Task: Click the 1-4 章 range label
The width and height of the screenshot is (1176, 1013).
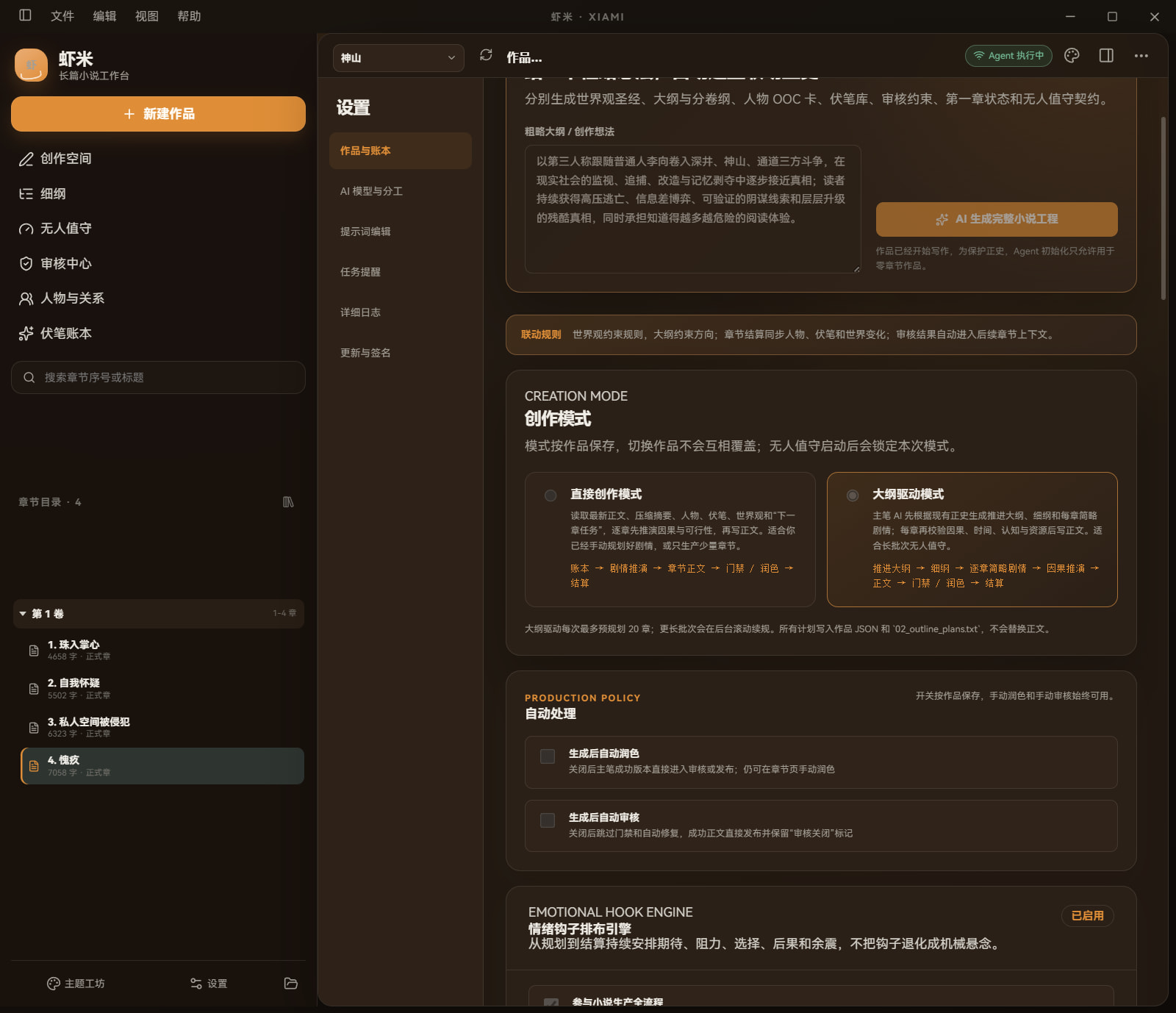Action: pos(284,614)
